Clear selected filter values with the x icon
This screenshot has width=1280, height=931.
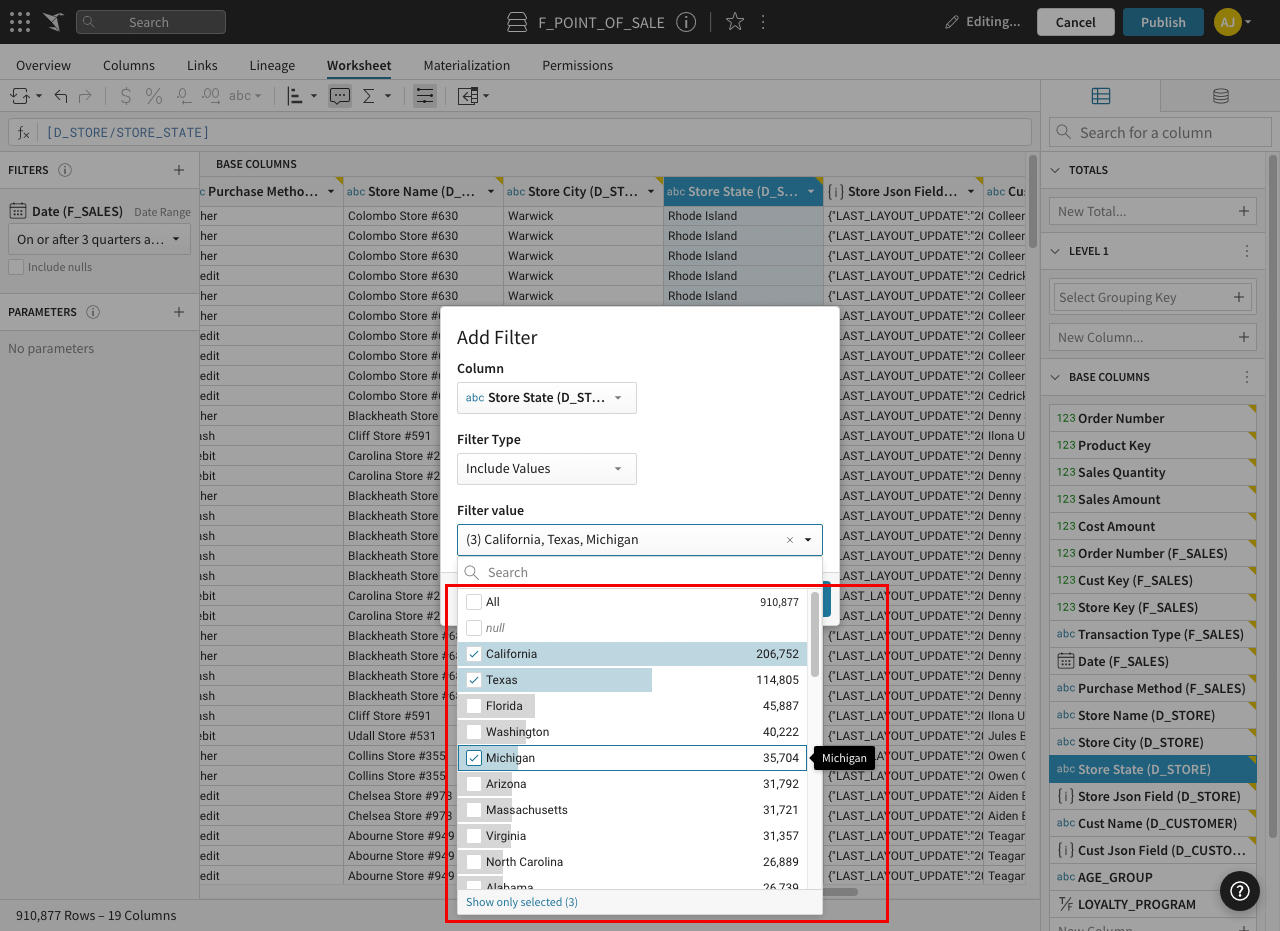[789, 540]
